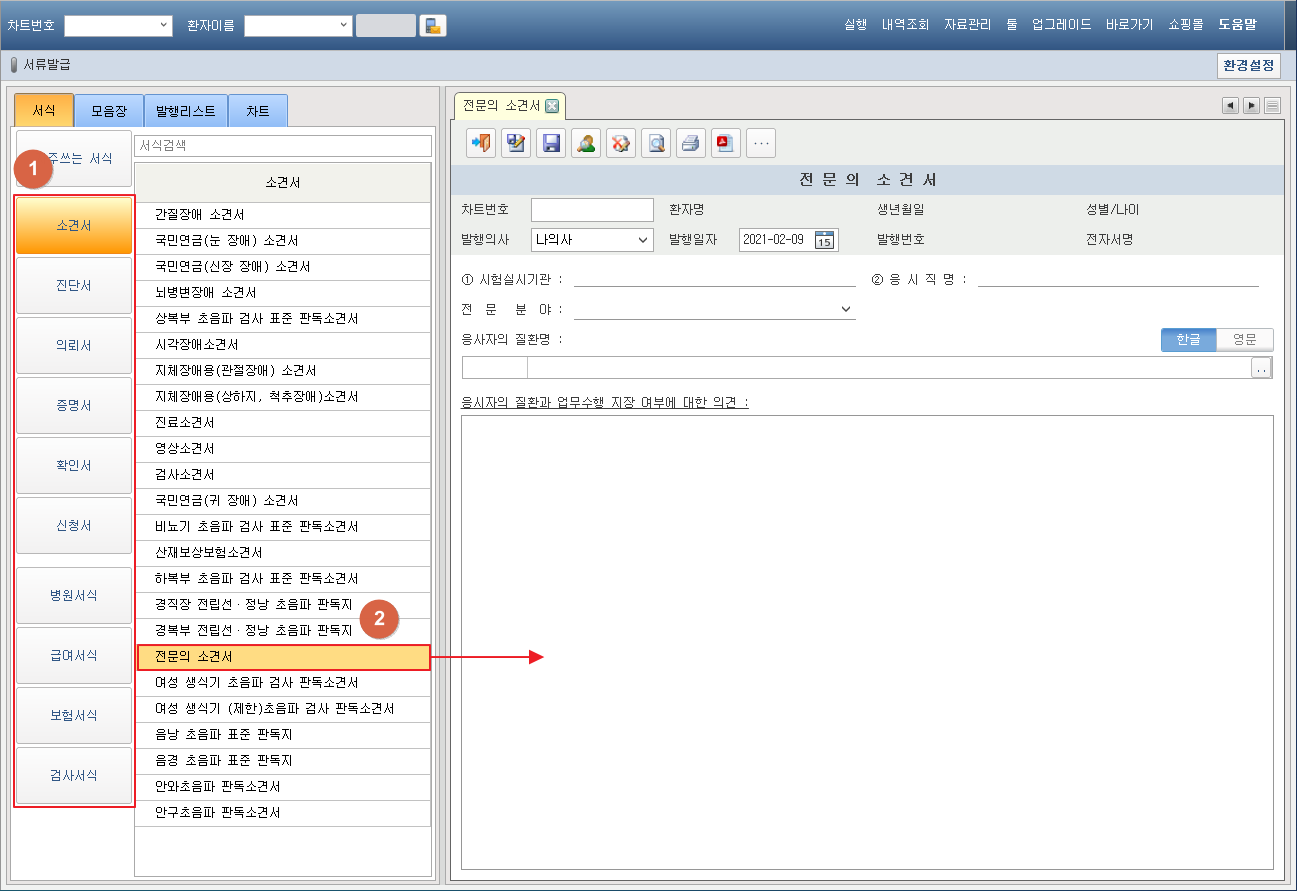Click the print preview magnifier icon

point(656,143)
